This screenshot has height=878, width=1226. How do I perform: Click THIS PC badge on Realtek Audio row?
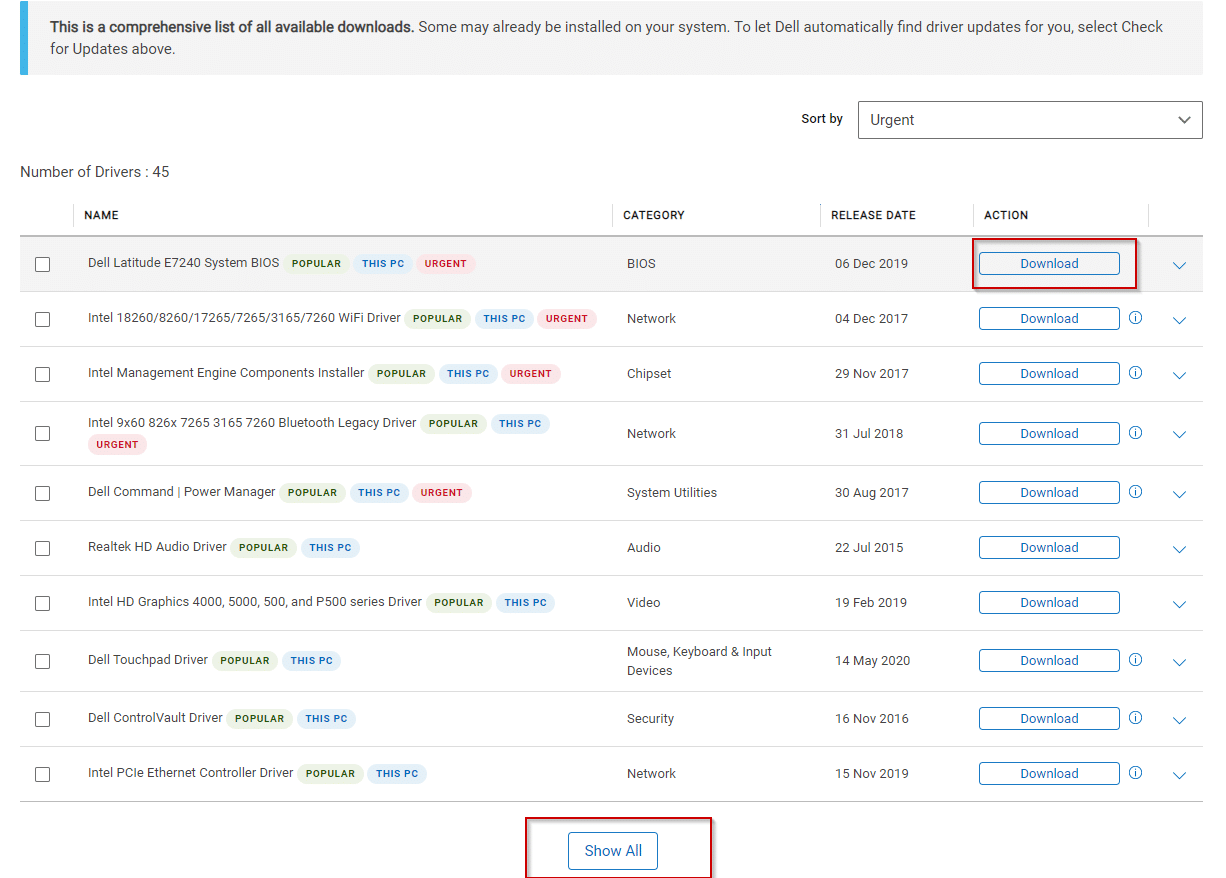pos(330,548)
